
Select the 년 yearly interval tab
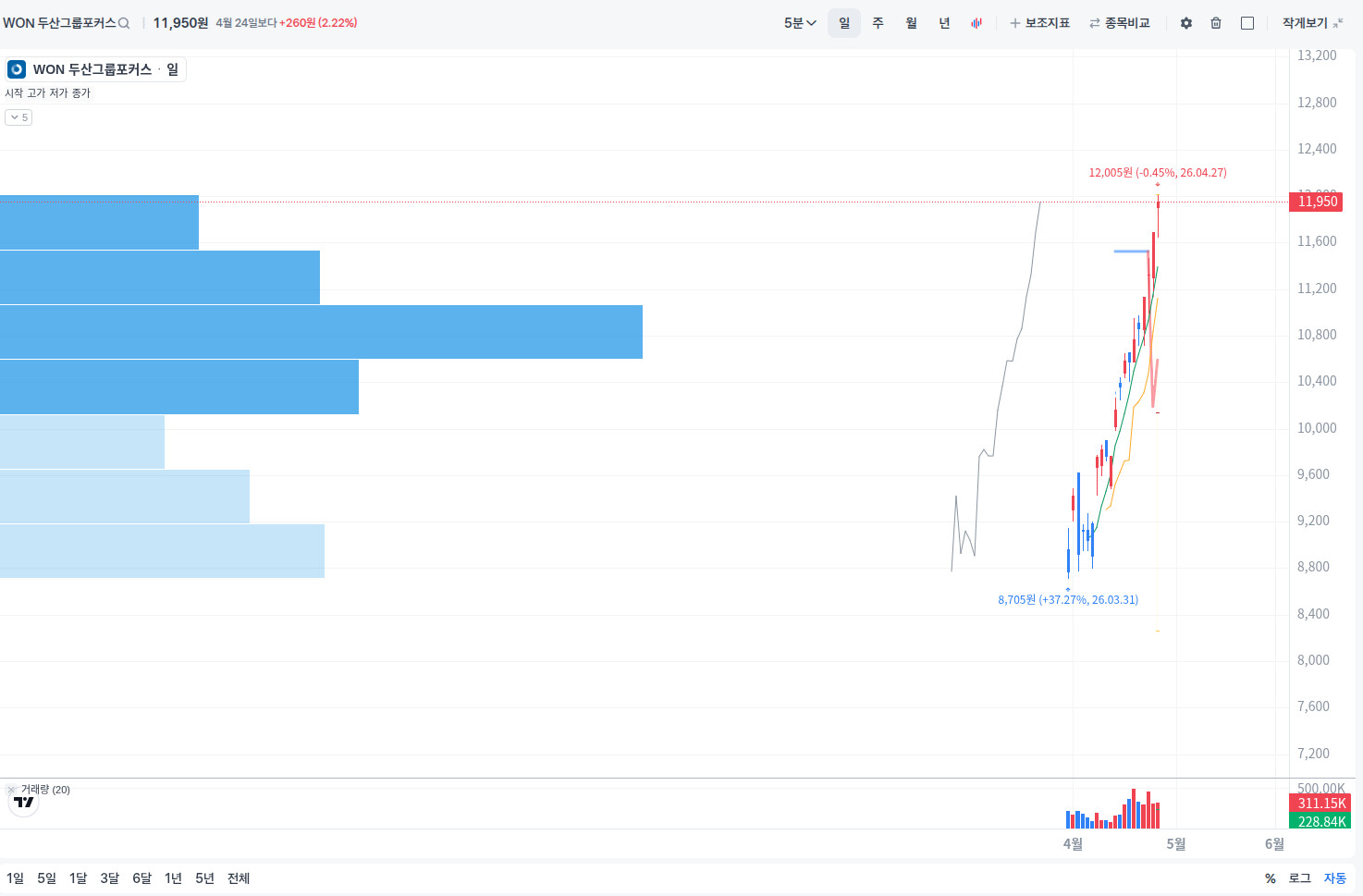[944, 23]
